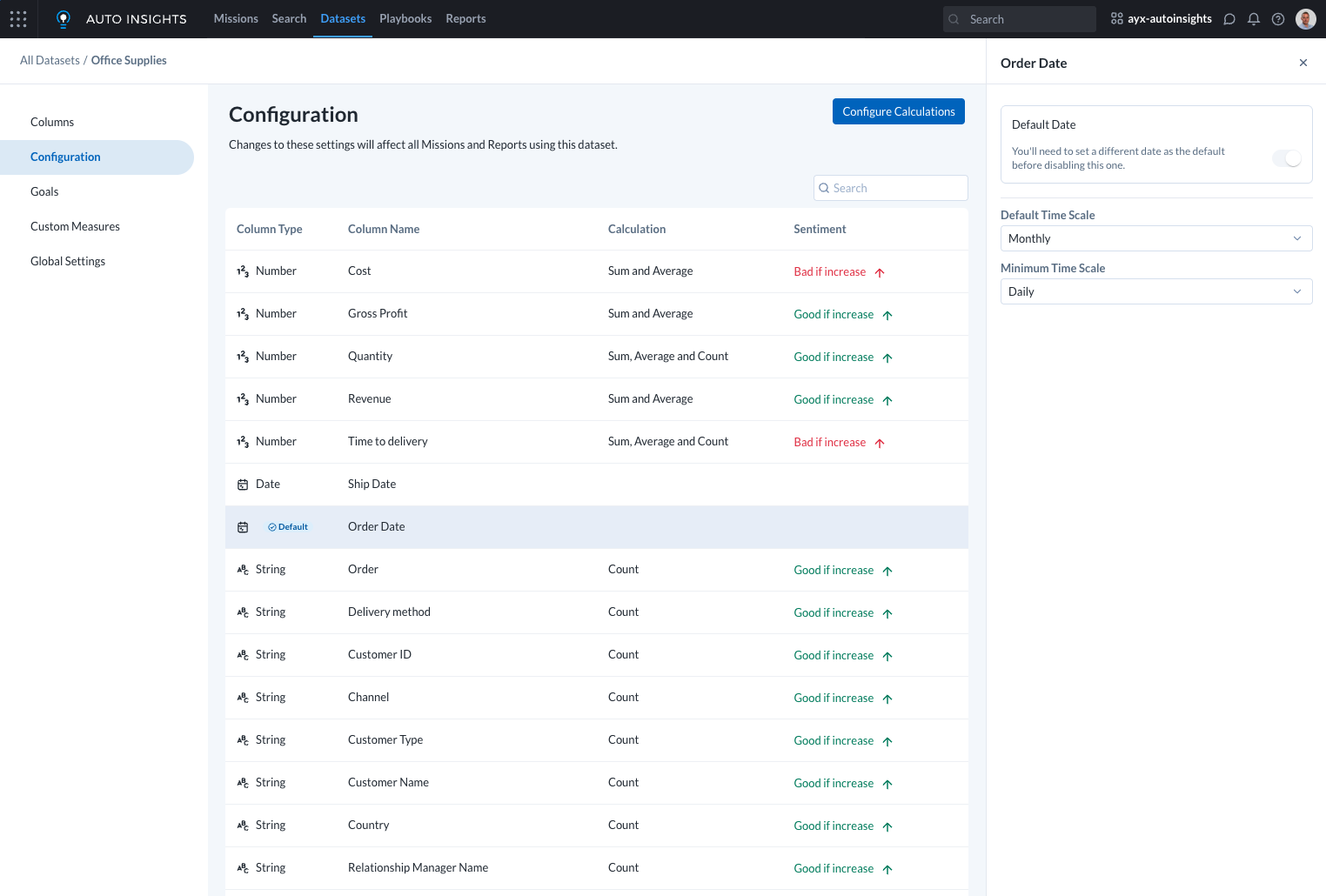1326x896 pixels.
Task: Open the help question mark icon
Action: pos(1278,19)
